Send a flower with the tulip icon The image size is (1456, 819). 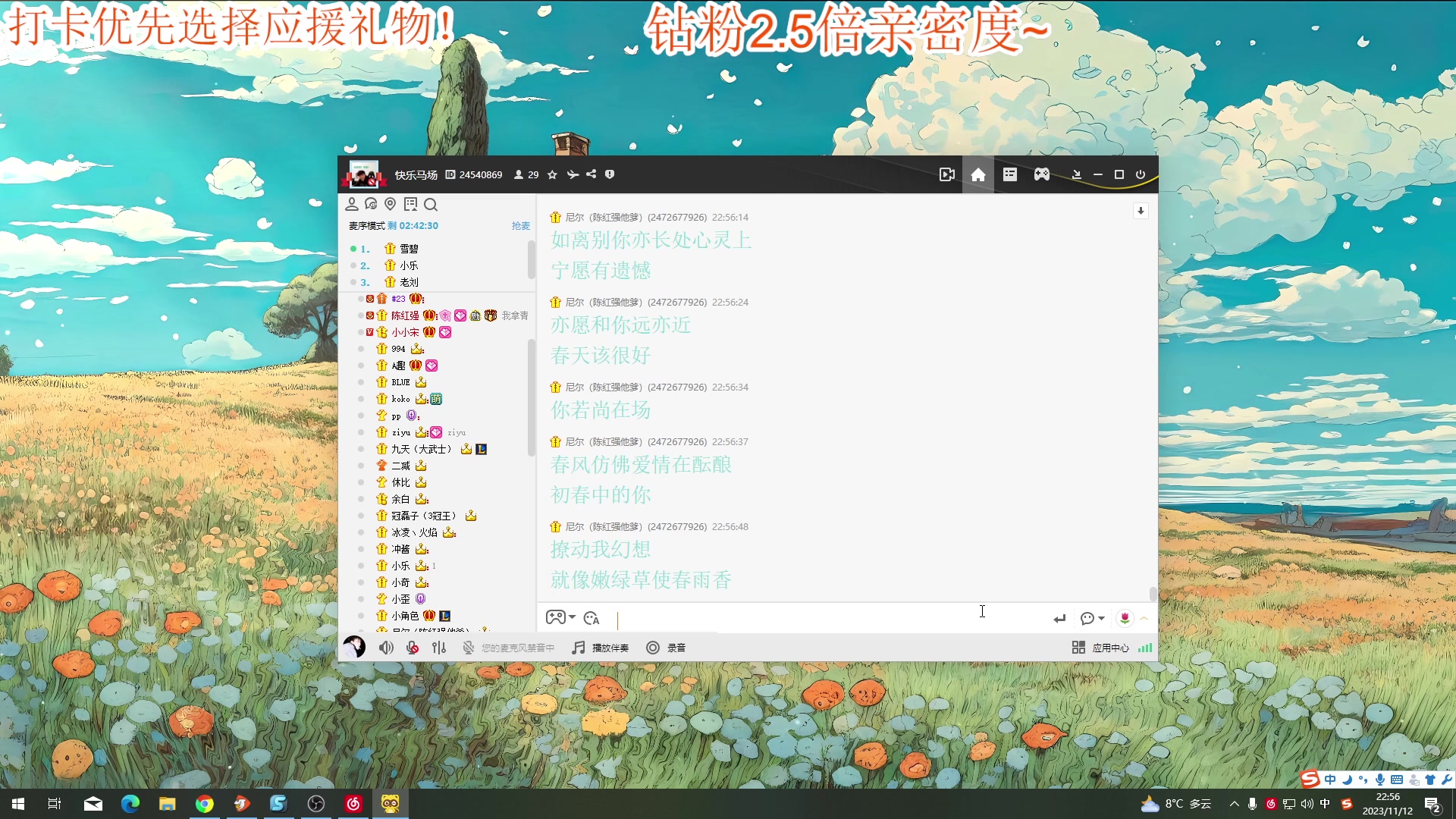(x=1125, y=618)
